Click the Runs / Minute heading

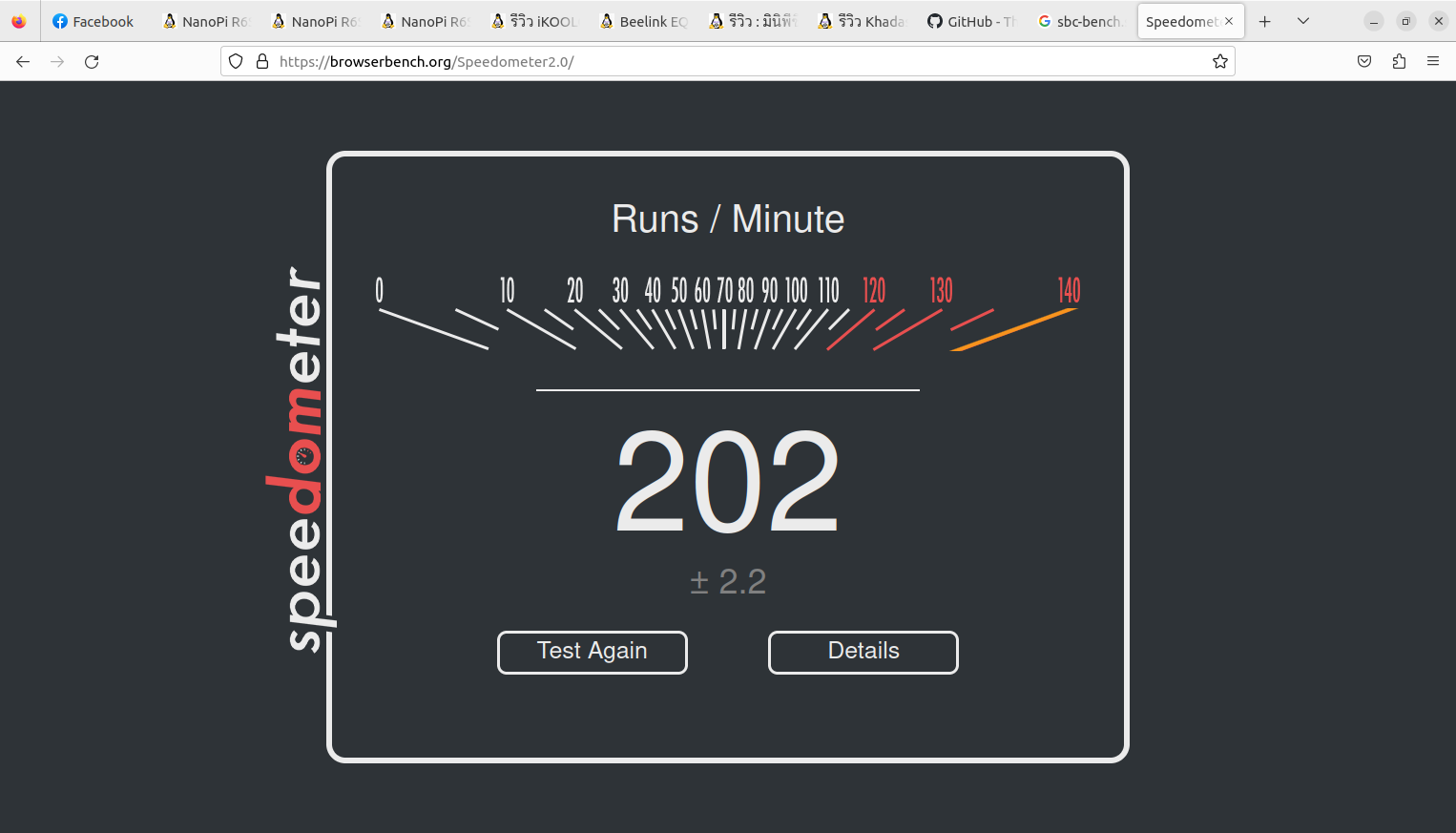[x=728, y=219]
